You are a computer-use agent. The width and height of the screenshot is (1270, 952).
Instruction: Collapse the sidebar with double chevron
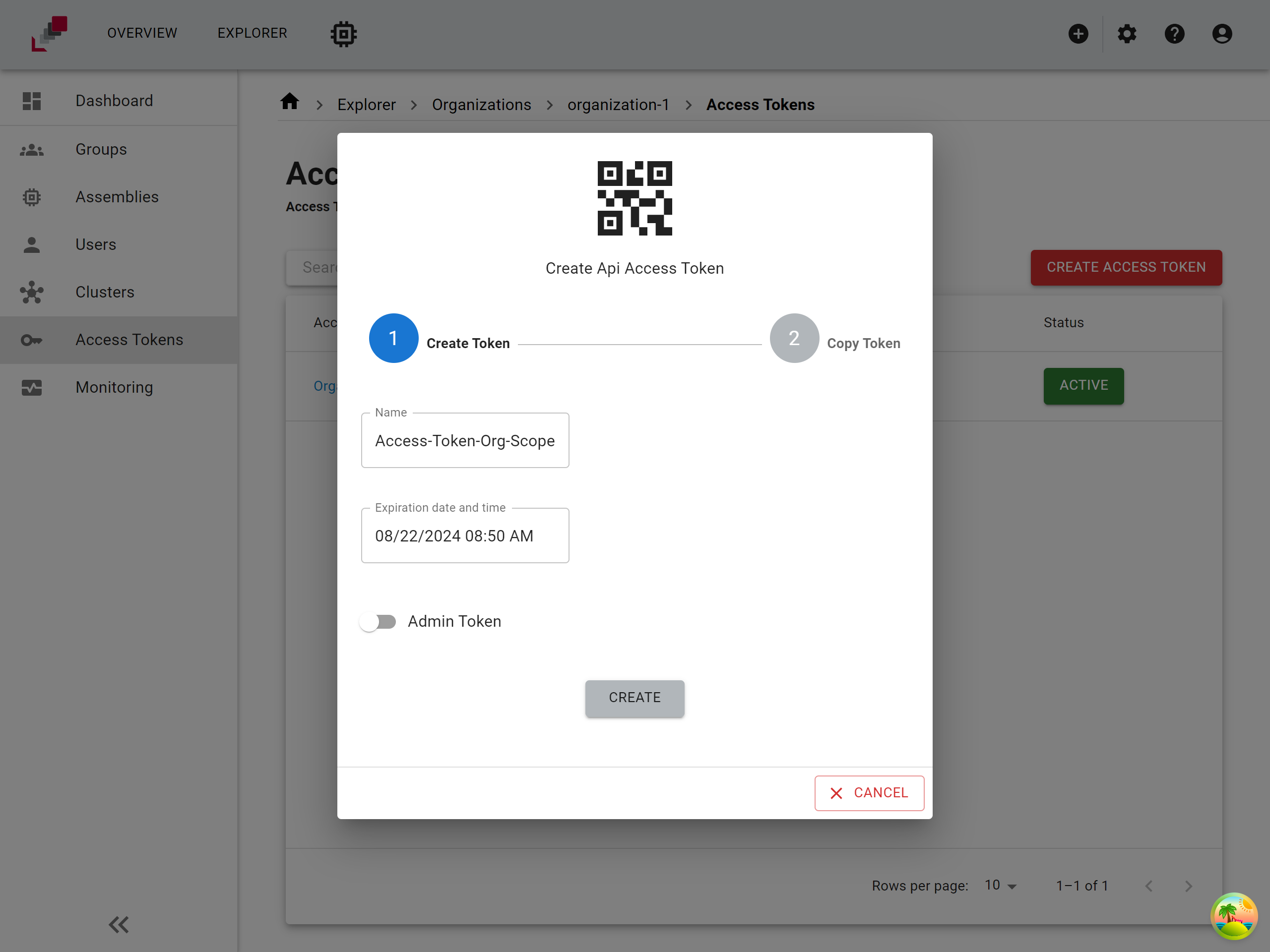(119, 924)
